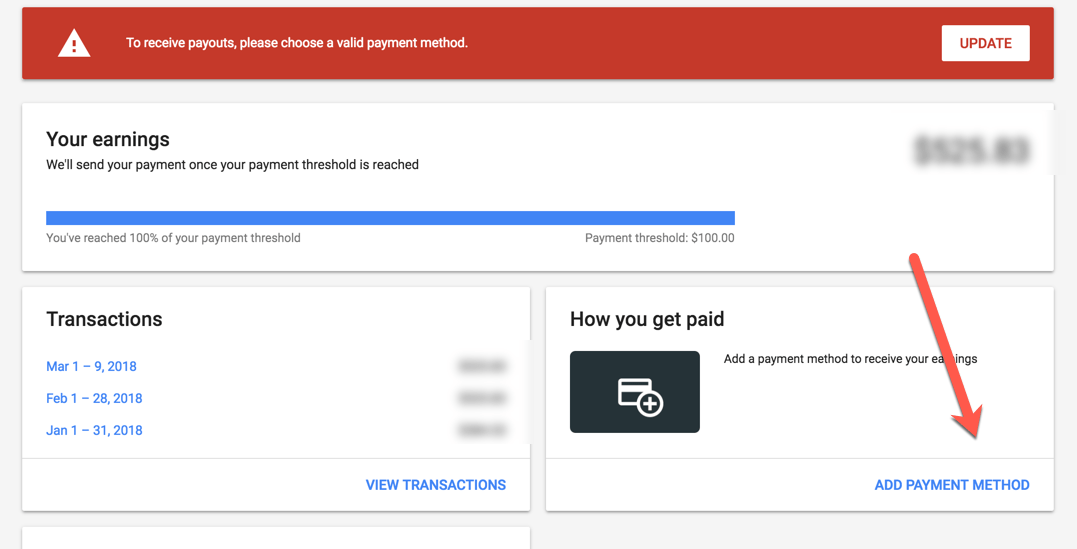Click the 'Payment threshold: $100.00' label
Screen dimensions: 1077x549
click(659, 238)
